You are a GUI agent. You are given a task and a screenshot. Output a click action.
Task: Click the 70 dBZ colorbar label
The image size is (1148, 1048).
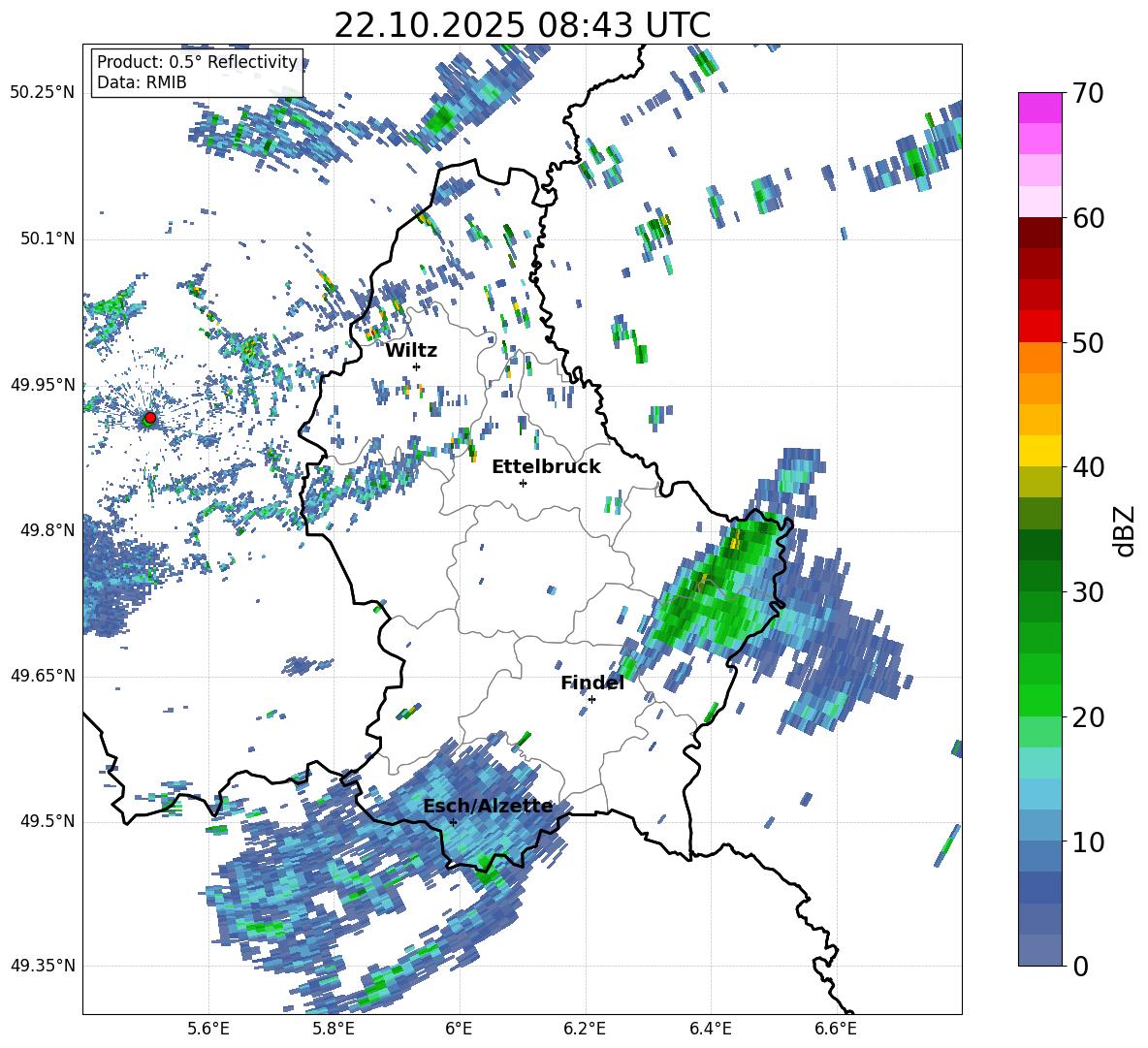[1088, 94]
